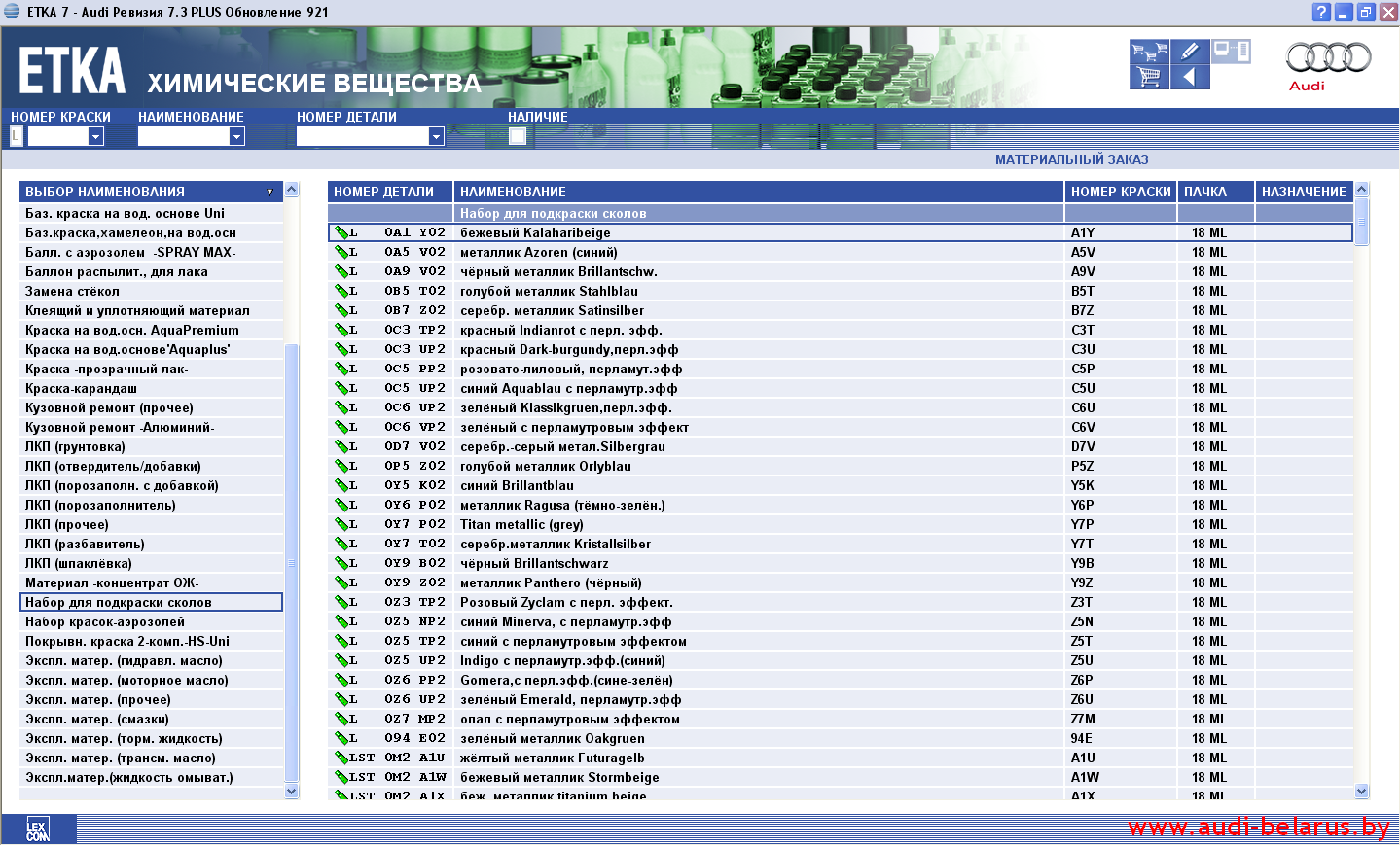Click the paint icon in the бежевый Kalaharibeige row
The height and width of the screenshot is (846, 1400).
click(341, 232)
